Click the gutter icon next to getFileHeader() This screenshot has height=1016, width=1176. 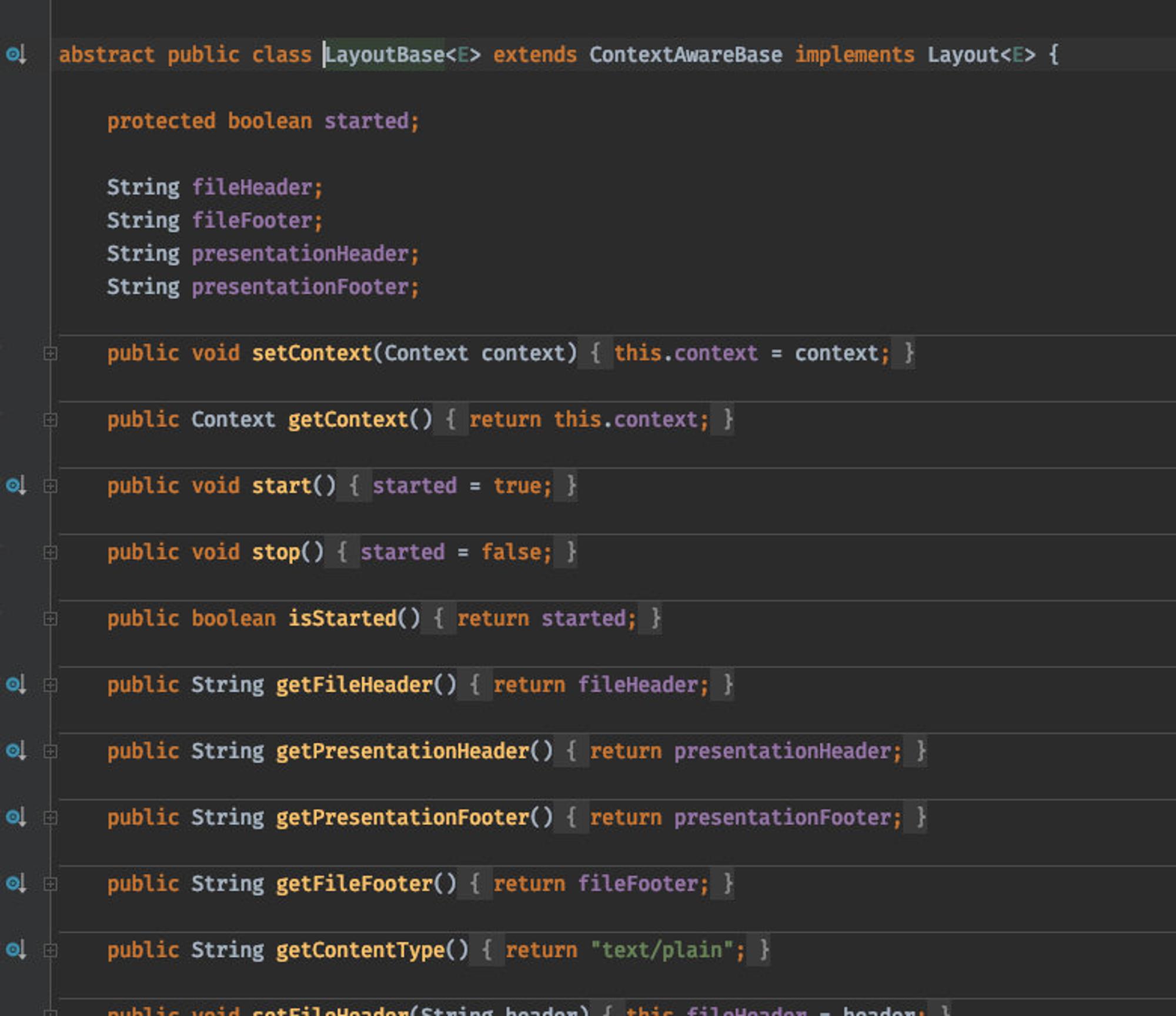(x=16, y=685)
